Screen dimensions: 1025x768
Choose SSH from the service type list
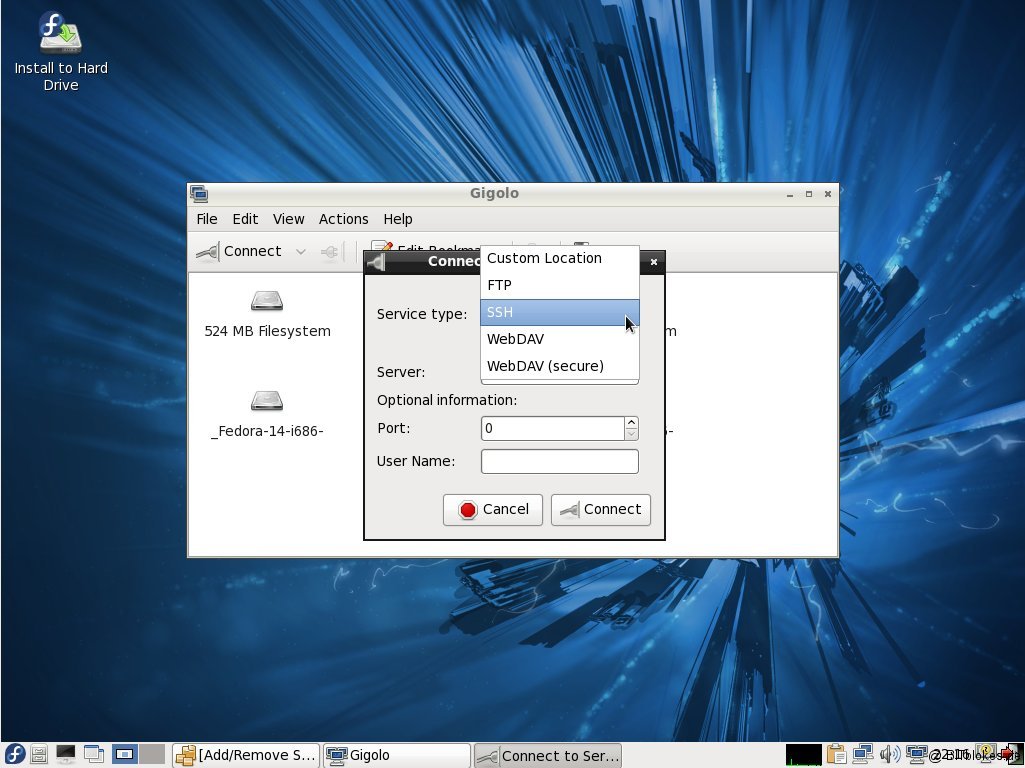[560, 312]
